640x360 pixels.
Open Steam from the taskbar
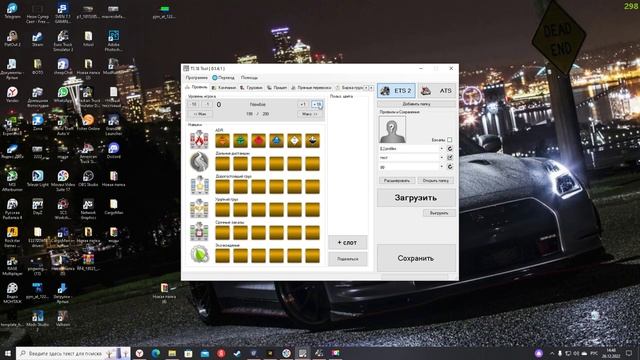coord(238,353)
